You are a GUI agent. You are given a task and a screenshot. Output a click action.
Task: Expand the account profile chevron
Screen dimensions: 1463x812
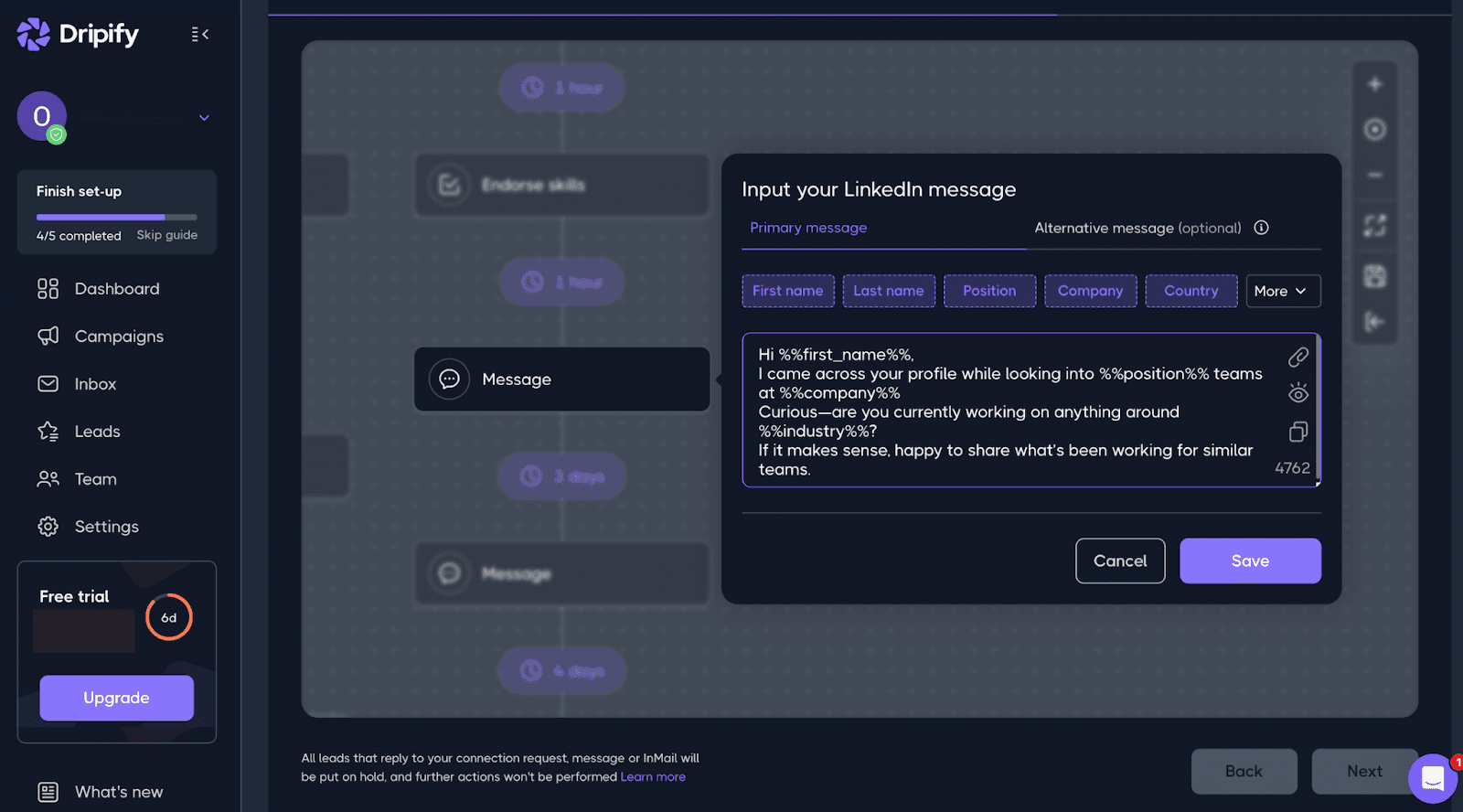[x=204, y=118]
